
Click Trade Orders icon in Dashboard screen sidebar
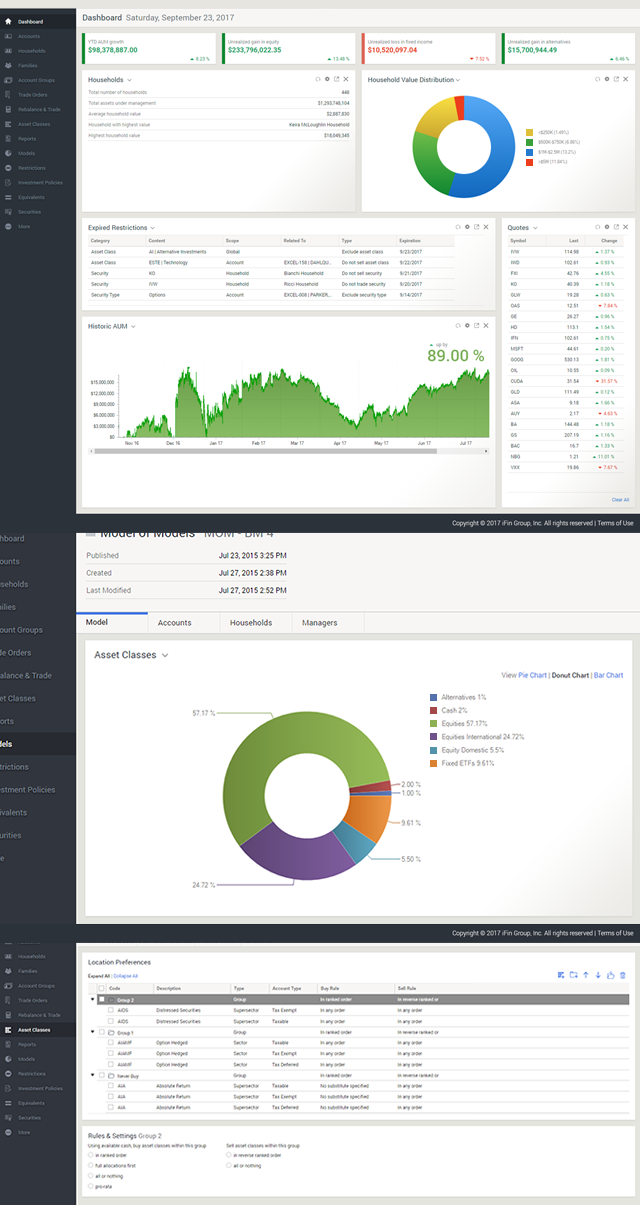[9, 94]
